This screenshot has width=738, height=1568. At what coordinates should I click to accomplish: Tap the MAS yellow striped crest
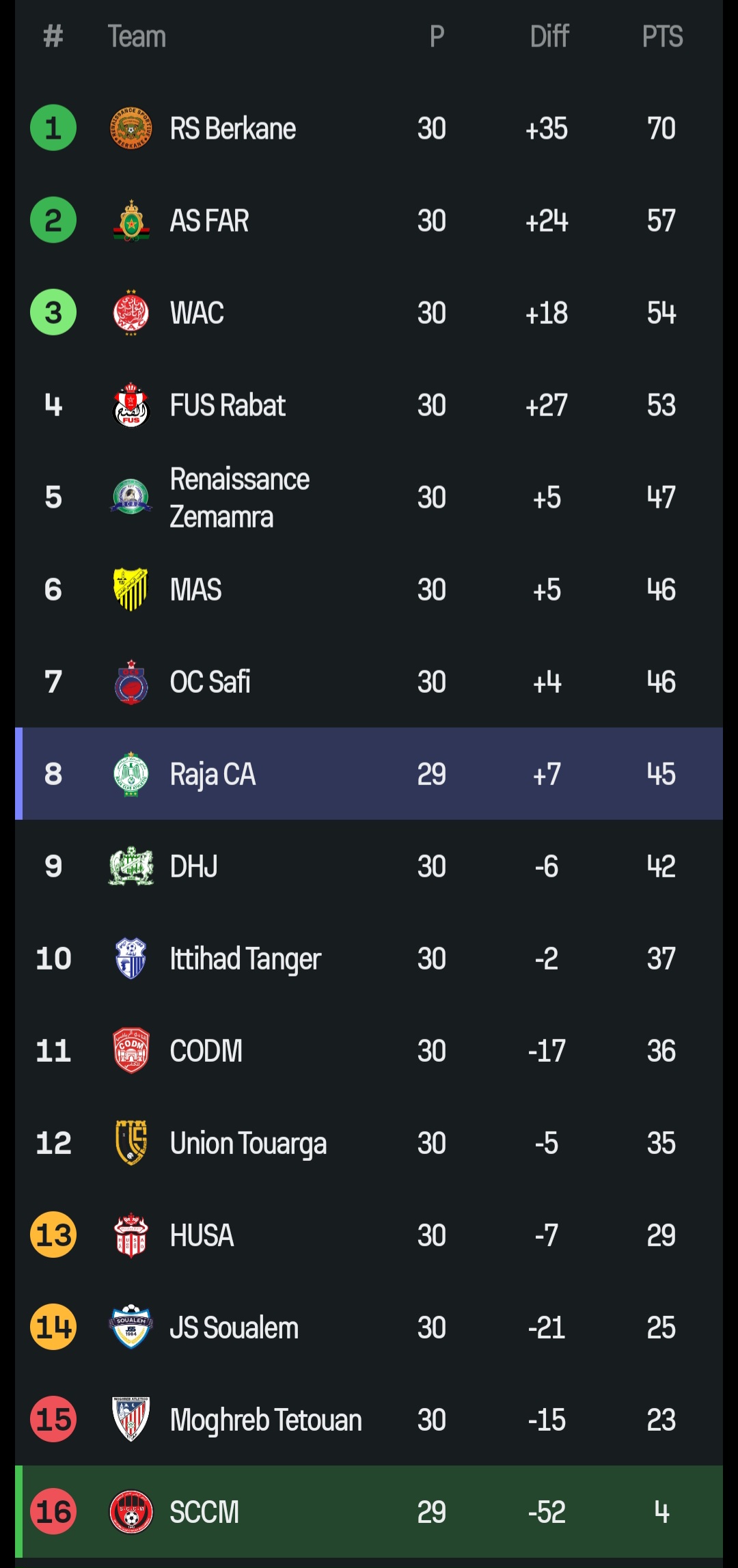pyautogui.click(x=131, y=589)
